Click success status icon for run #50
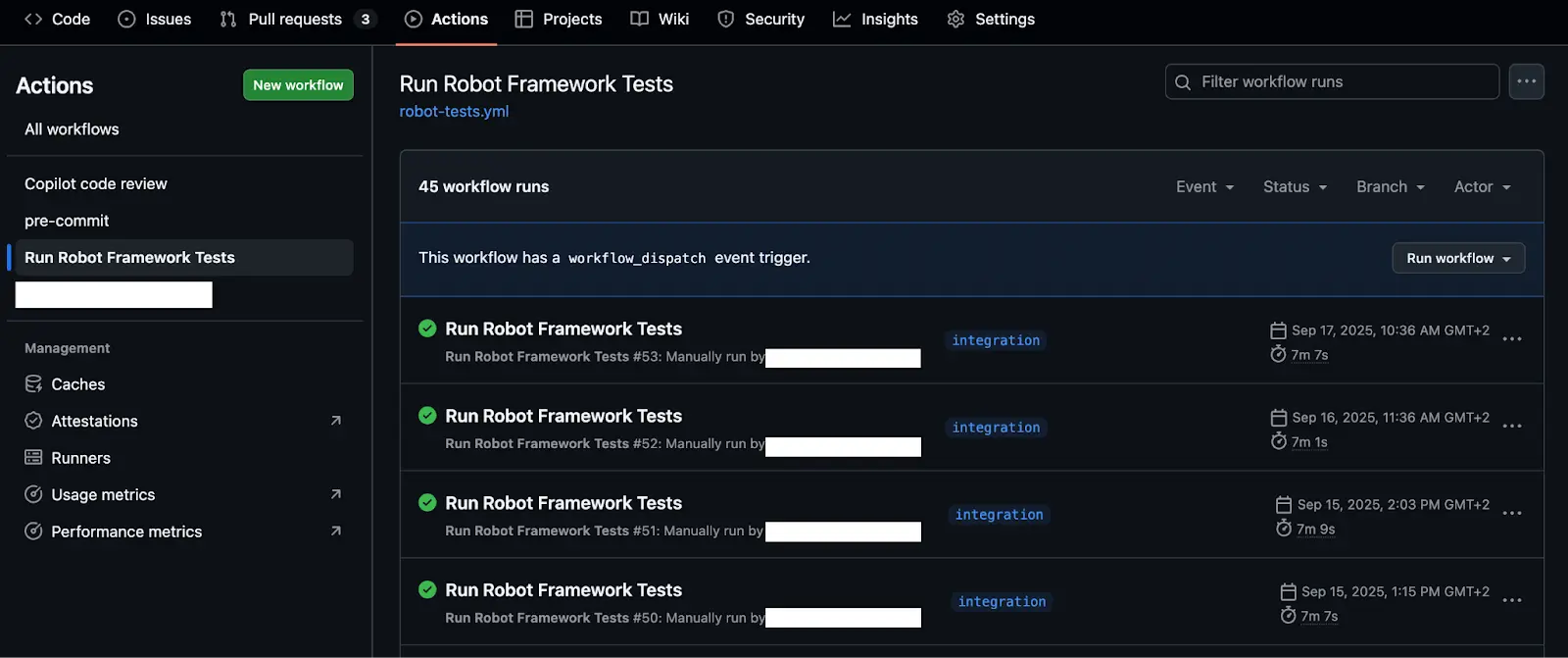The height and width of the screenshot is (658, 1568). (427, 589)
